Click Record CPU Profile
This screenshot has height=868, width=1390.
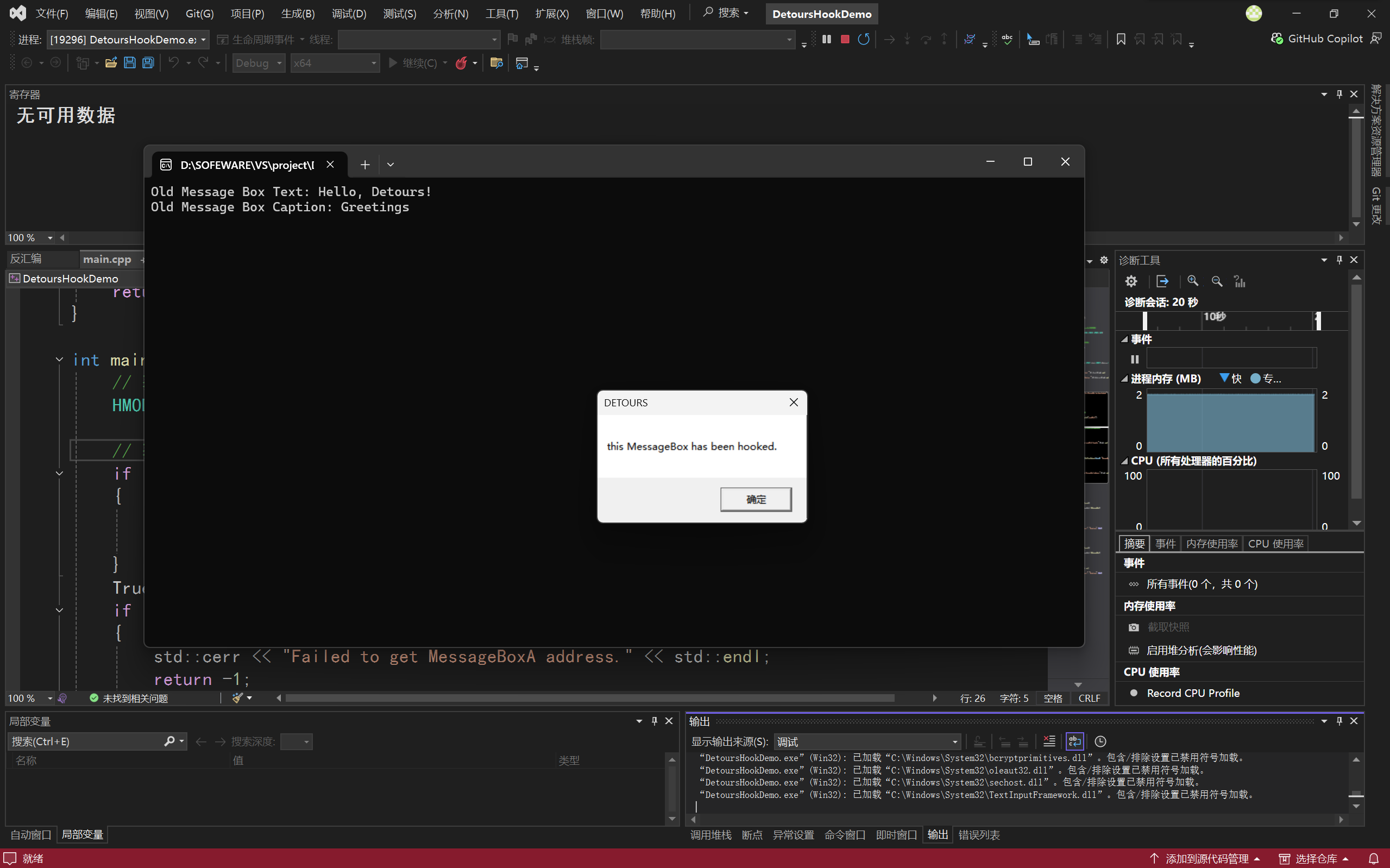[x=1193, y=693]
